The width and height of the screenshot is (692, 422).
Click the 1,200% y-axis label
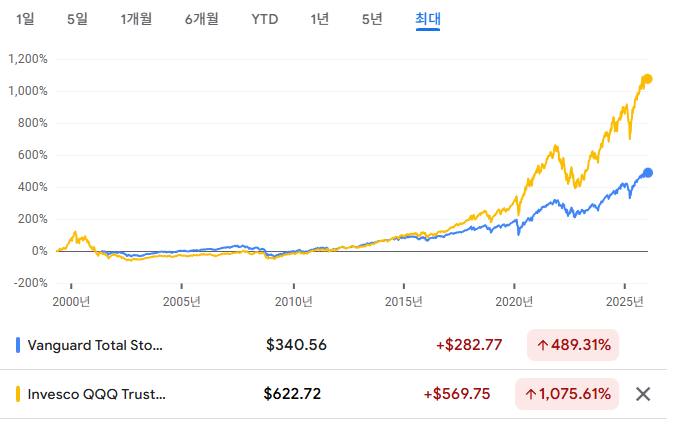pyautogui.click(x=28, y=59)
